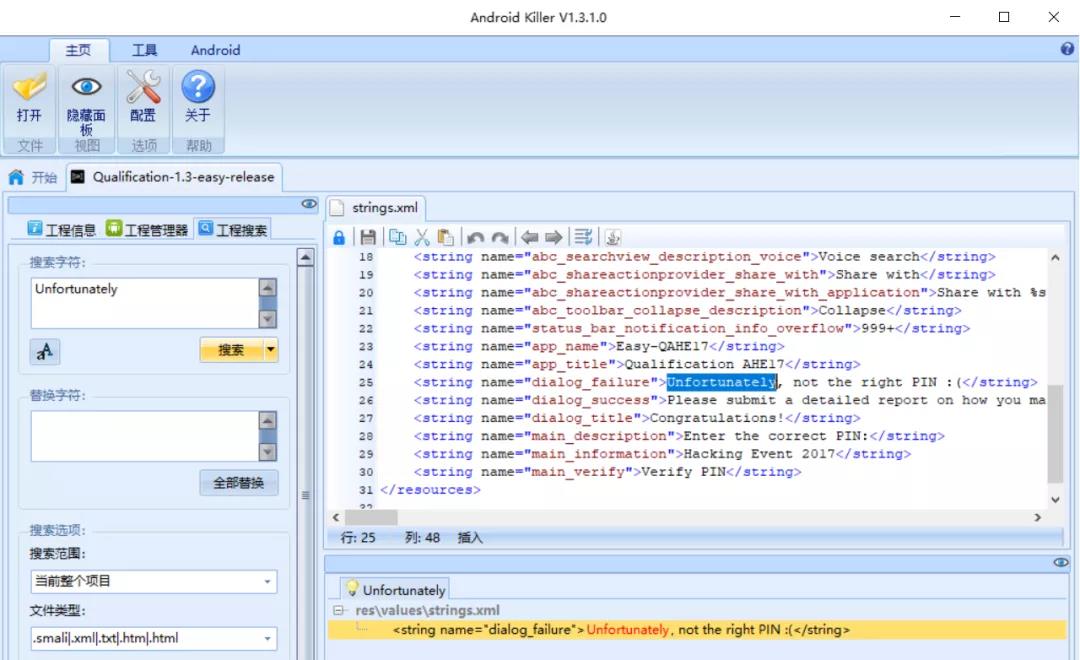
Task: Navigate back with the left arrow icon
Action: [x=529, y=238]
